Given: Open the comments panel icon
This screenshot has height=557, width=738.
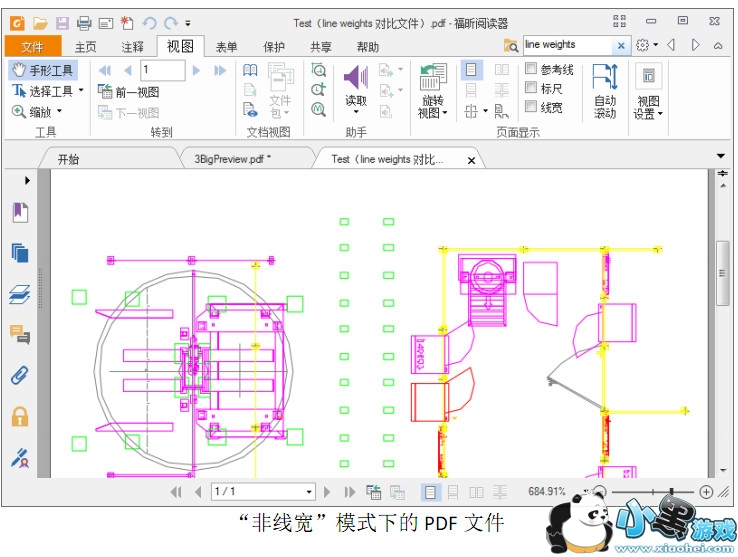Looking at the screenshot, I should pos(20,334).
